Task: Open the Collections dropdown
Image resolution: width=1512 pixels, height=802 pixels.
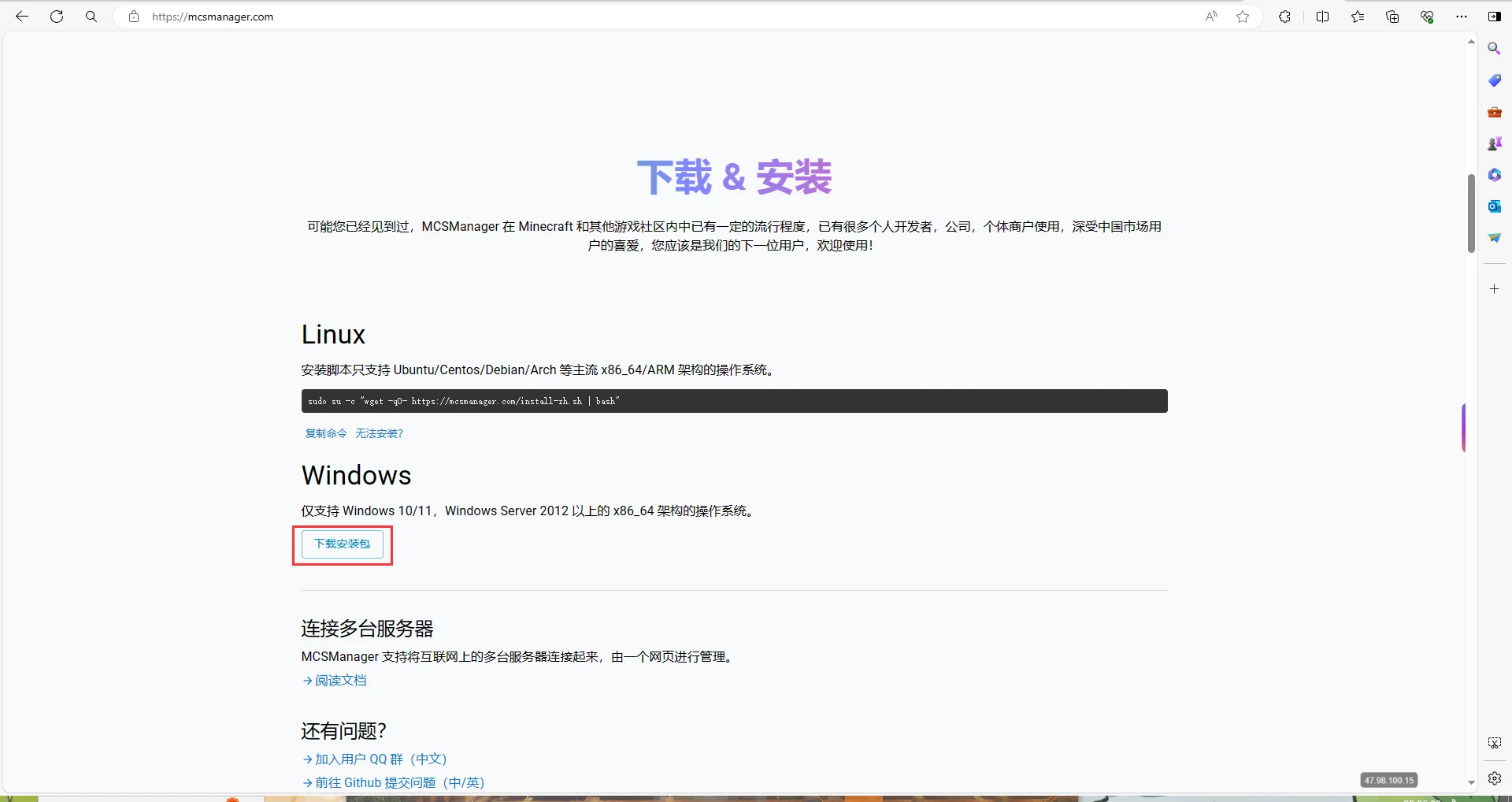Action: coord(1392,17)
